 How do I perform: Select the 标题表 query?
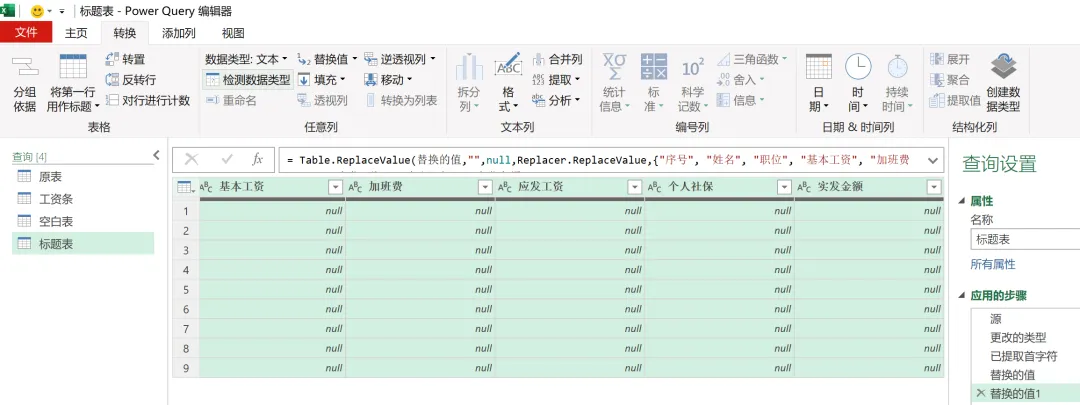tap(83, 243)
